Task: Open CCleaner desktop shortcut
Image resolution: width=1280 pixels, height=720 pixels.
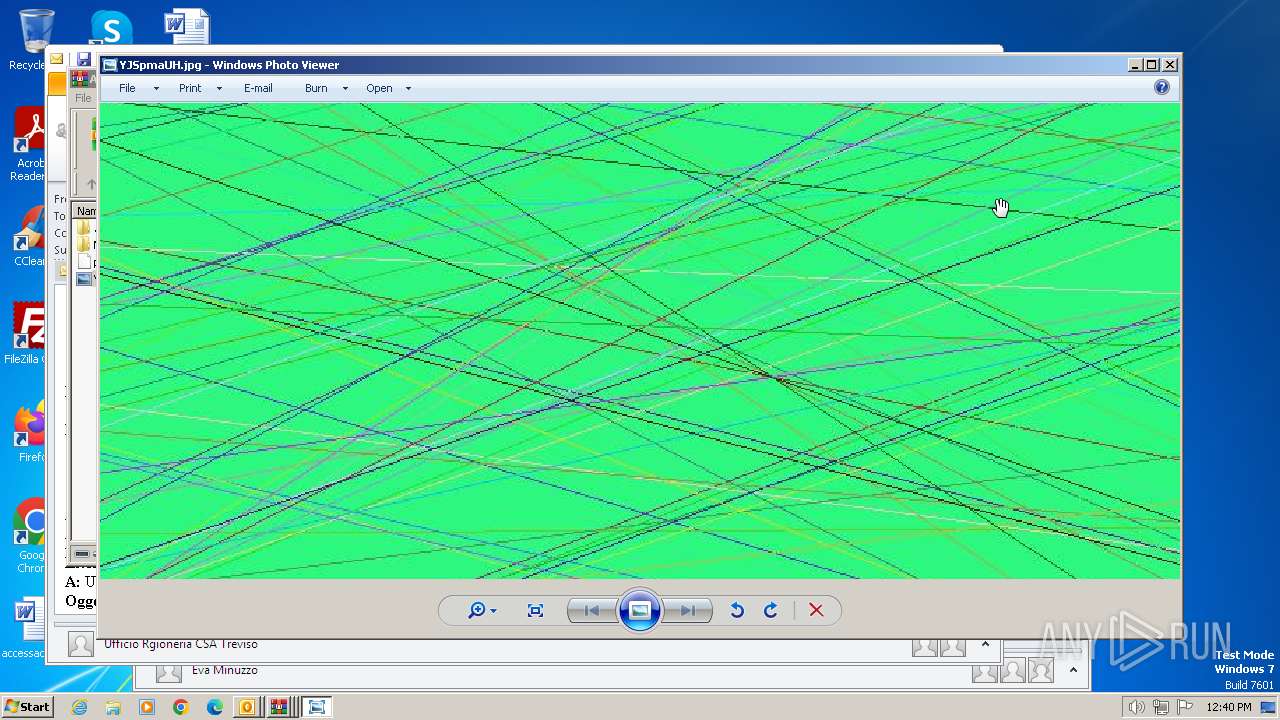Action: (30, 237)
